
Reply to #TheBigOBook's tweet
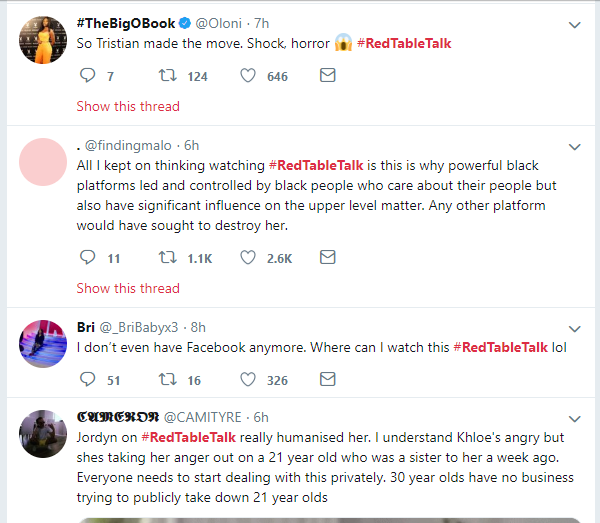86,76
